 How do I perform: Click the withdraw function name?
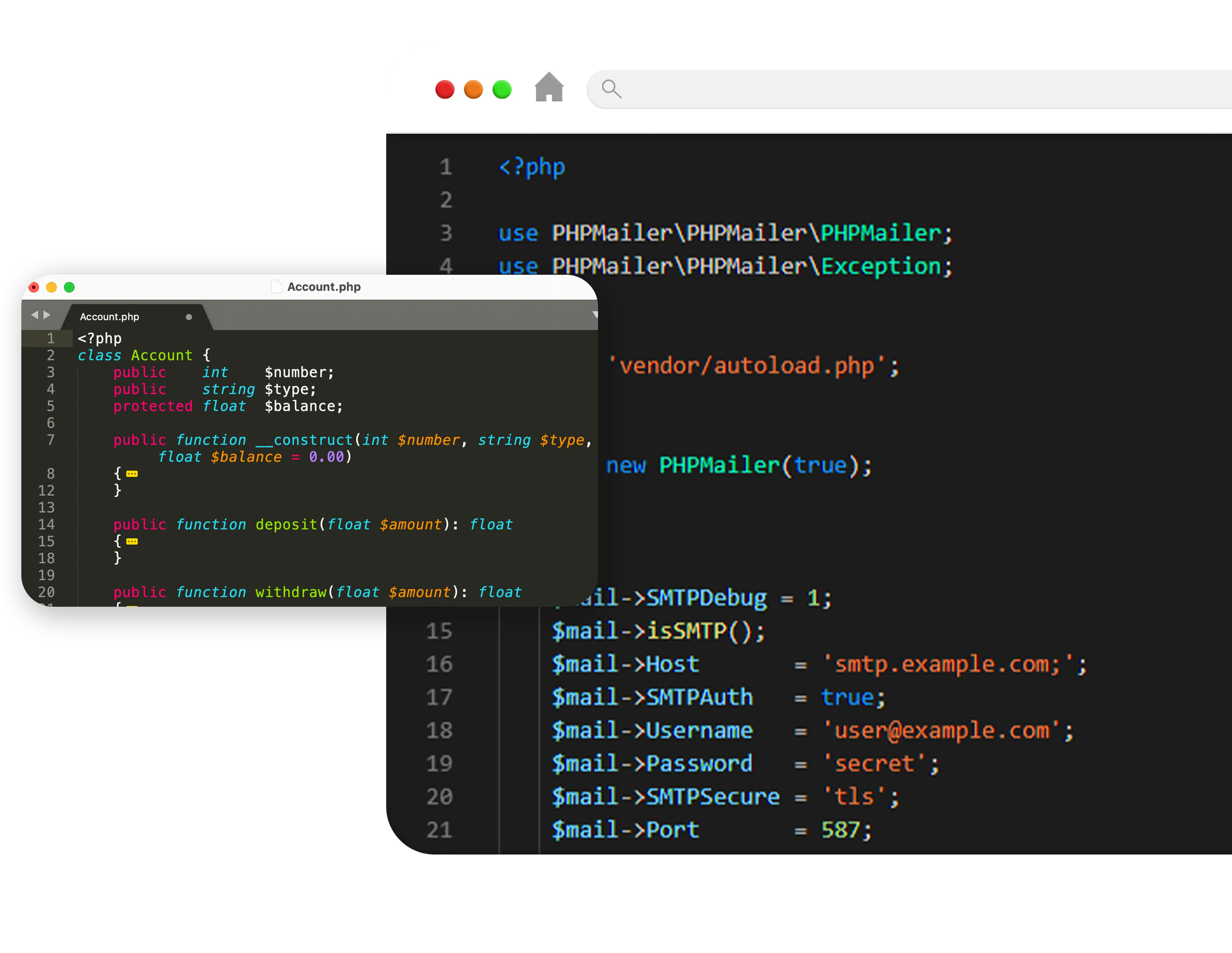pos(291,592)
